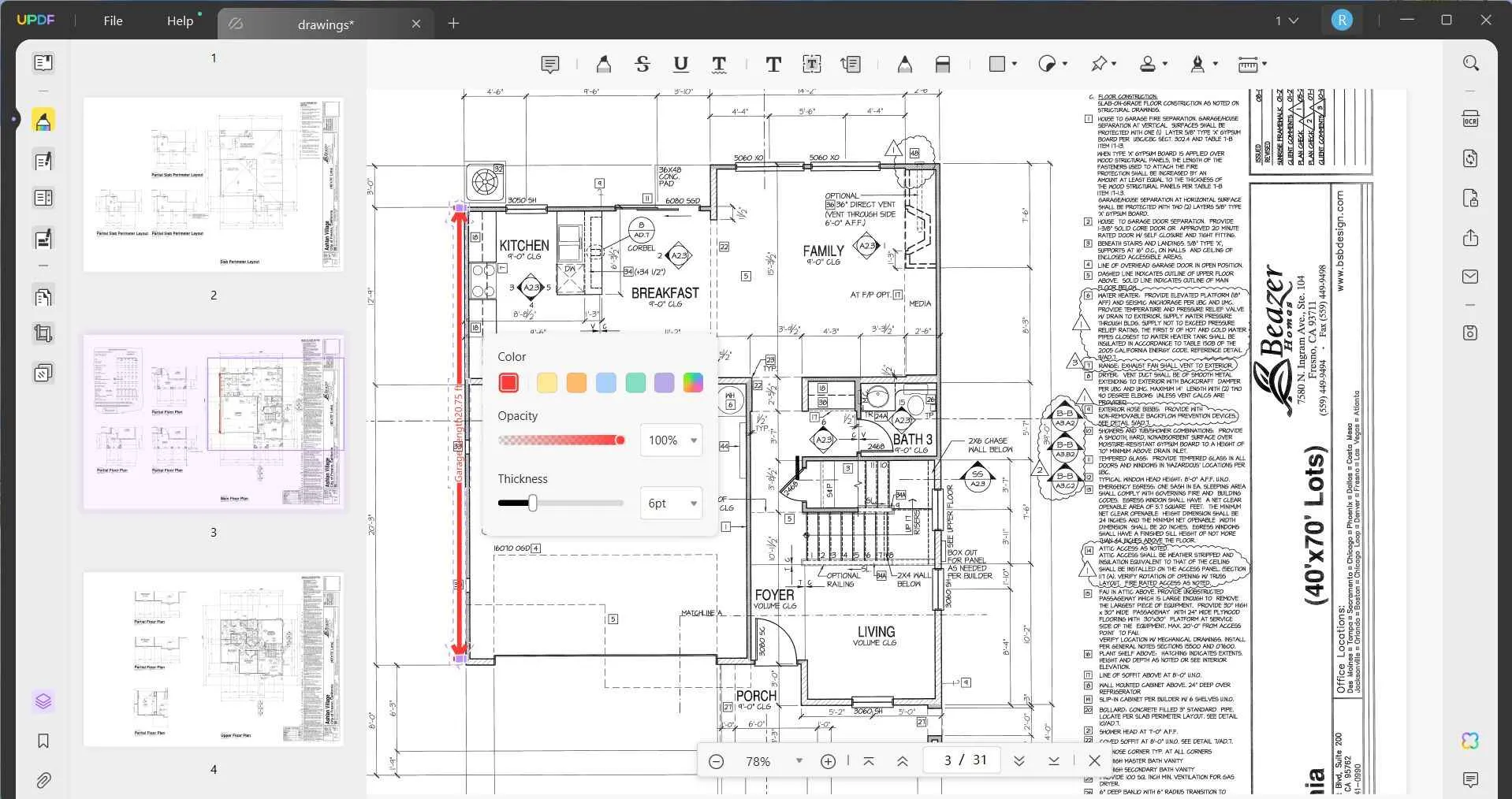Jump to the last page
Viewport: 1512px width, 799px height.
click(1054, 761)
